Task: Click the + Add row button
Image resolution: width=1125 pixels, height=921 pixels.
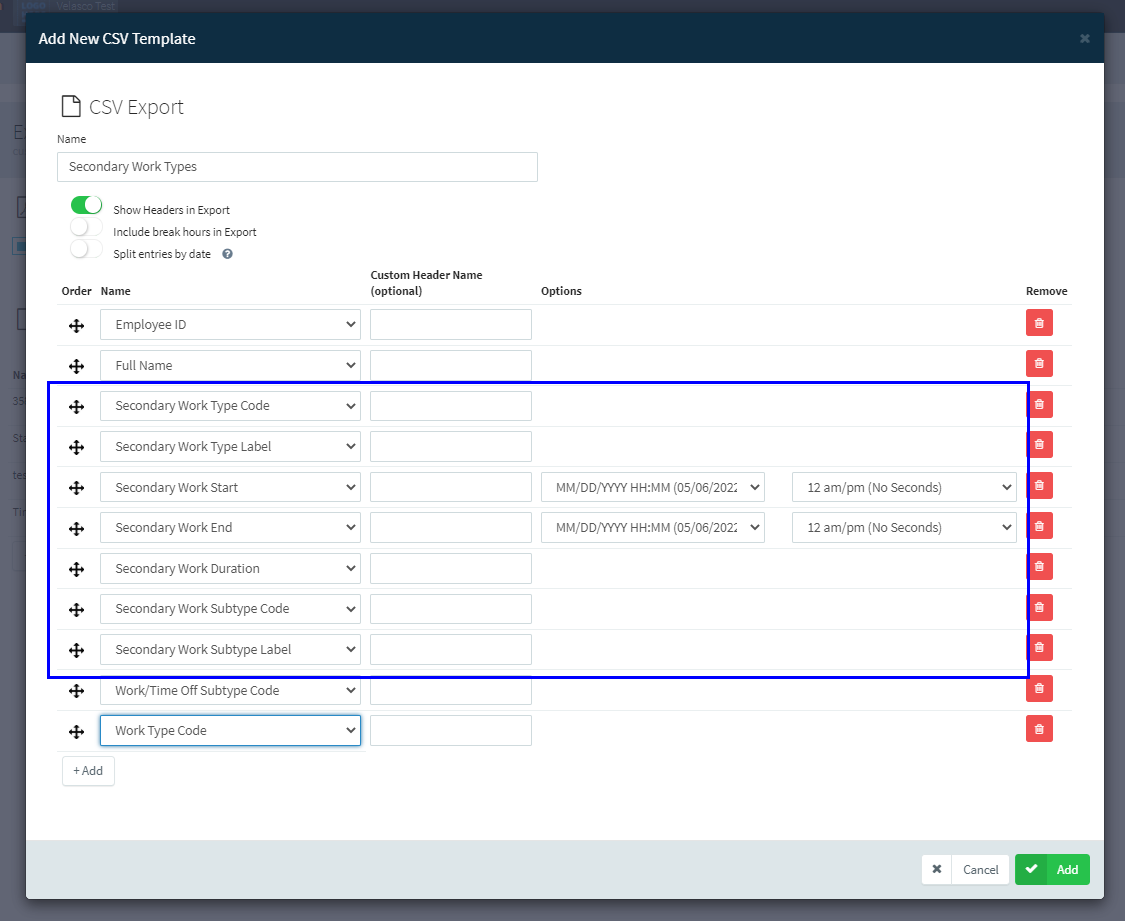Action: pyautogui.click(x=88, y=771)
